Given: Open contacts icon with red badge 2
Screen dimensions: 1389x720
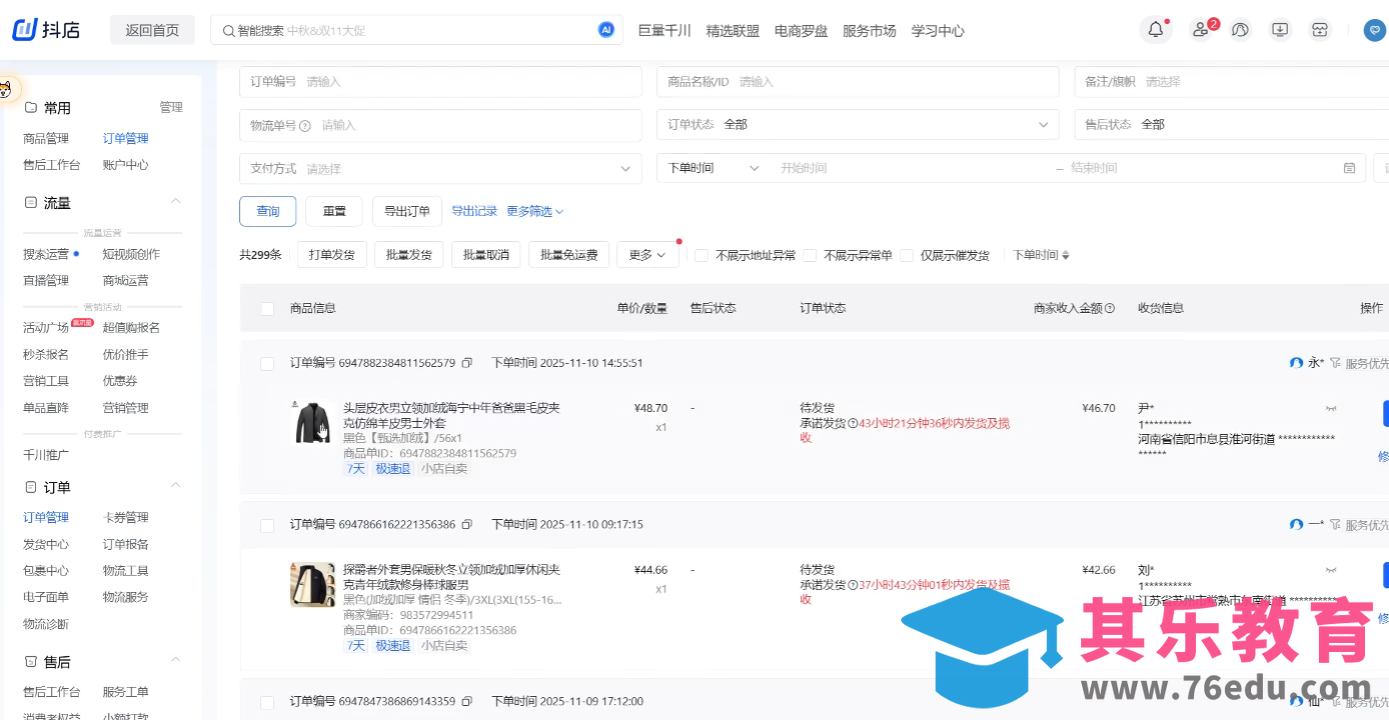Looking at the screenshot, I should pyautogui.click(x=1199, y=30).
